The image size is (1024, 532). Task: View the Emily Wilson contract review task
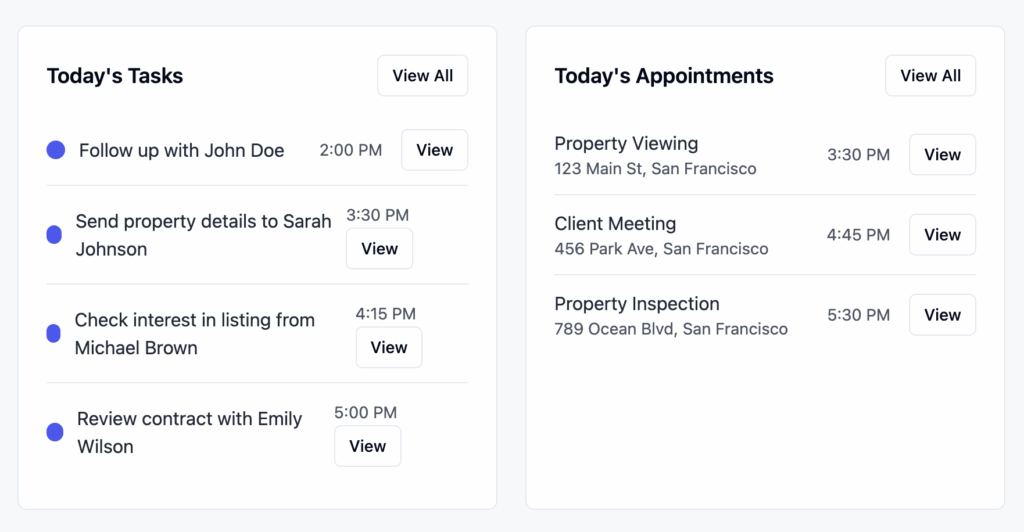[368, 446]
